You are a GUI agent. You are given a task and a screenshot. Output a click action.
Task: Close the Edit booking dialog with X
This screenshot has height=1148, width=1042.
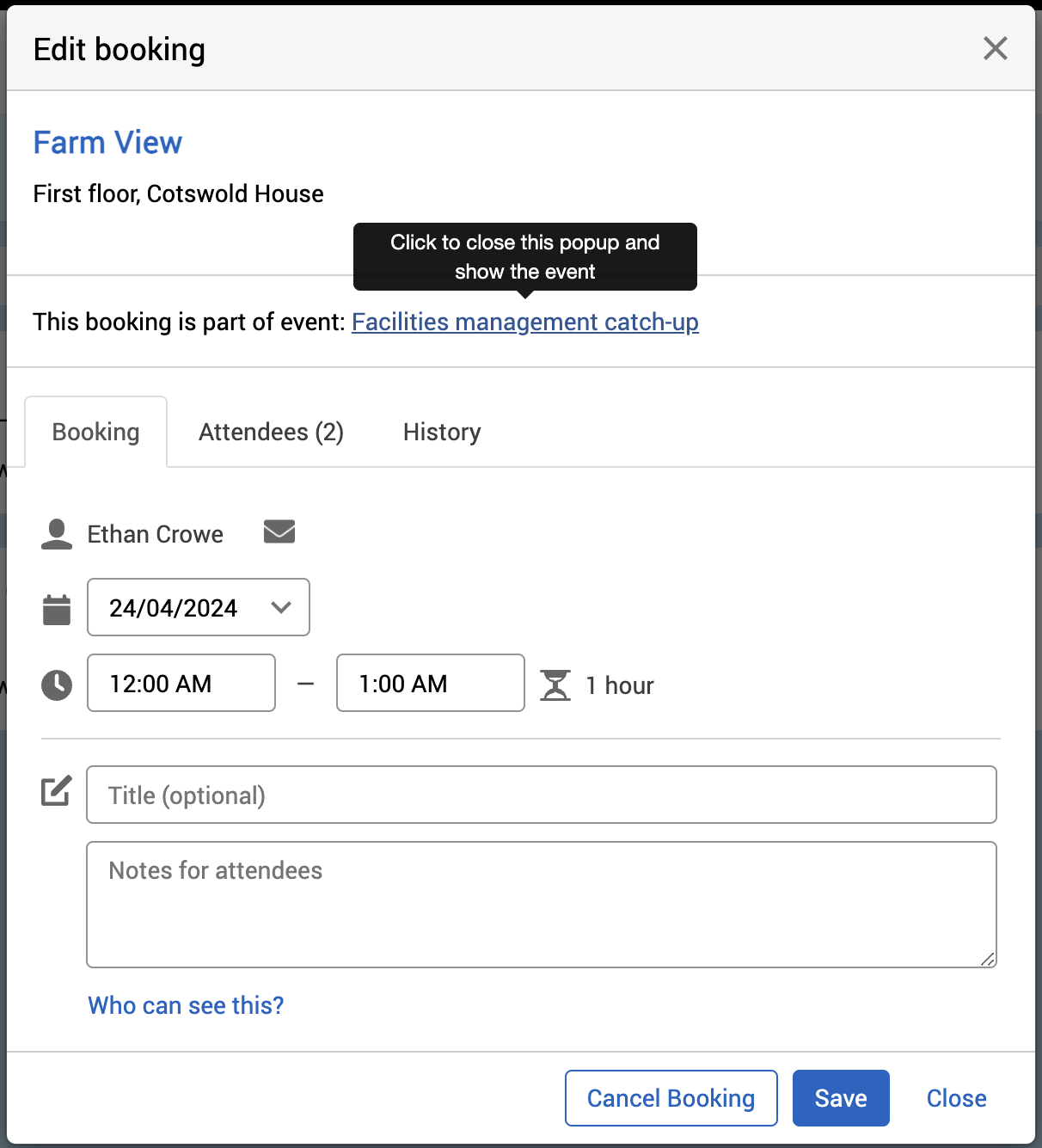[x=995, y=48]
